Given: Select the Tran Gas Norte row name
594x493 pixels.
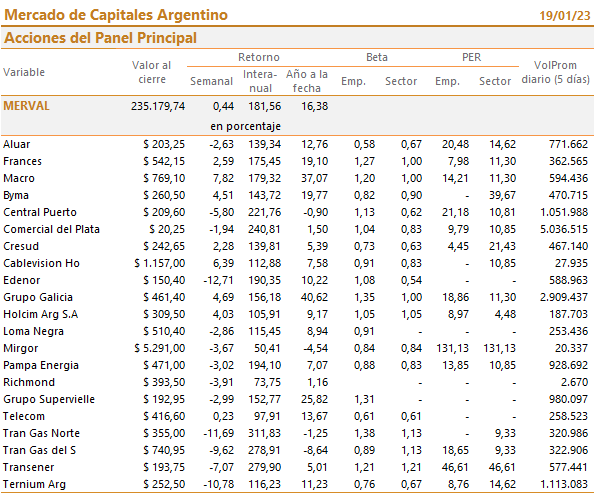Looking at the screenshot, I should pyautogui.click(x=41, y=434).
